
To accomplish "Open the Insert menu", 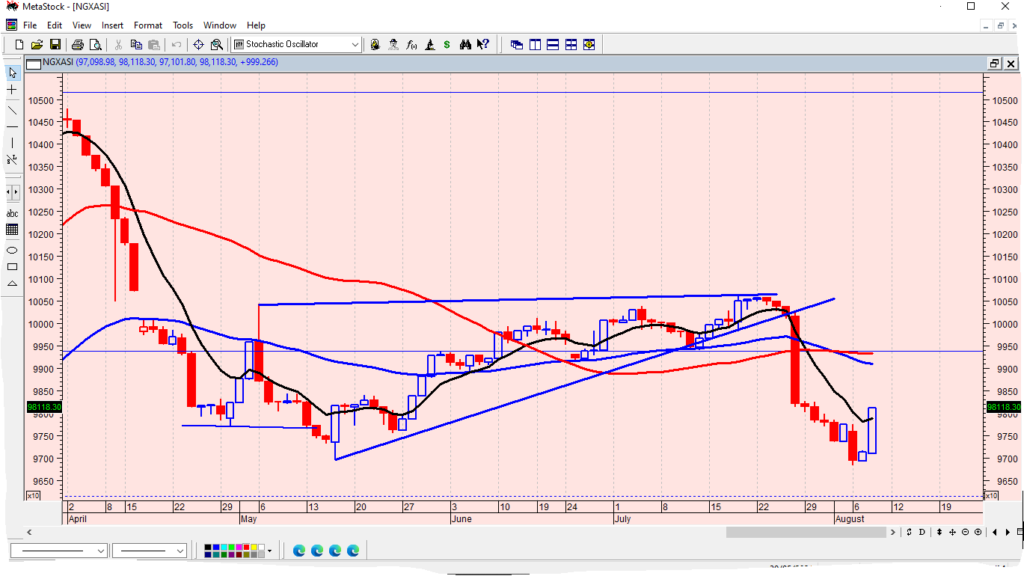I will (112, 25).
